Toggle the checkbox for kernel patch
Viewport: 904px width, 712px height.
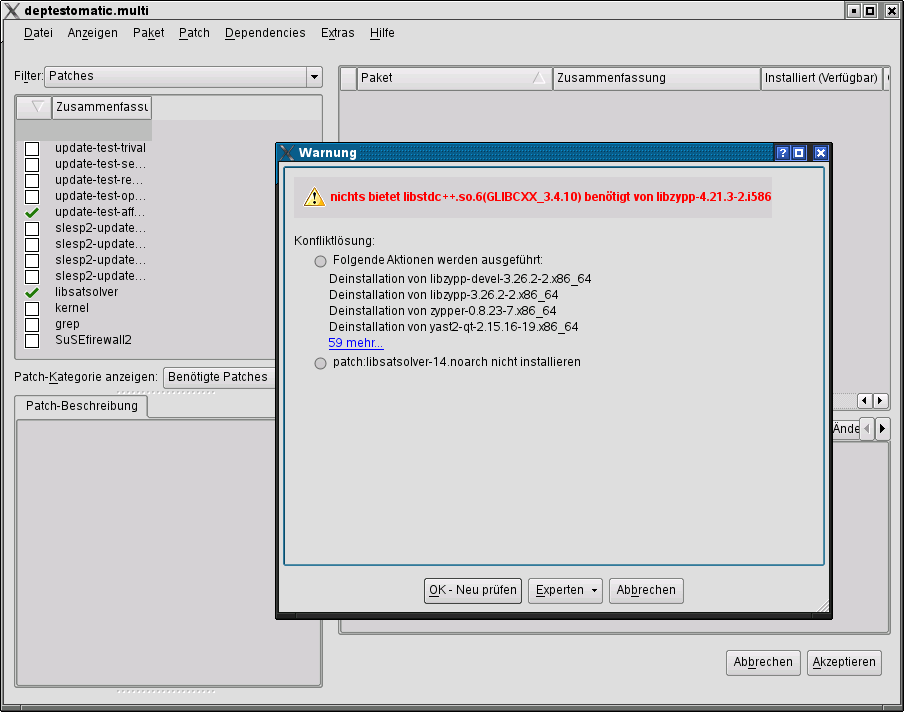[32, 308]
